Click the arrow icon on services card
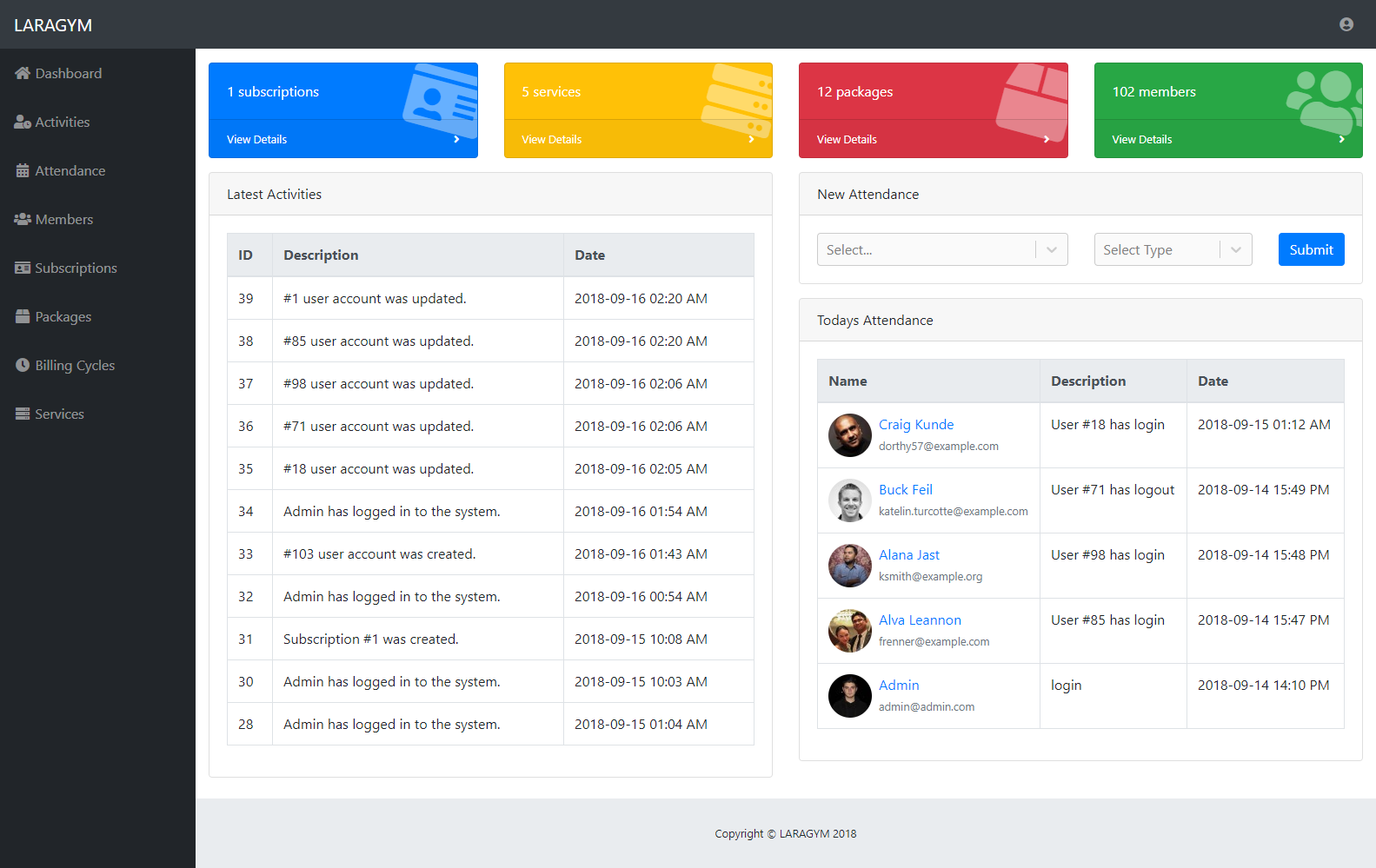The width and height of the screenshot is (1376, 868). click(x=751, y=139)
